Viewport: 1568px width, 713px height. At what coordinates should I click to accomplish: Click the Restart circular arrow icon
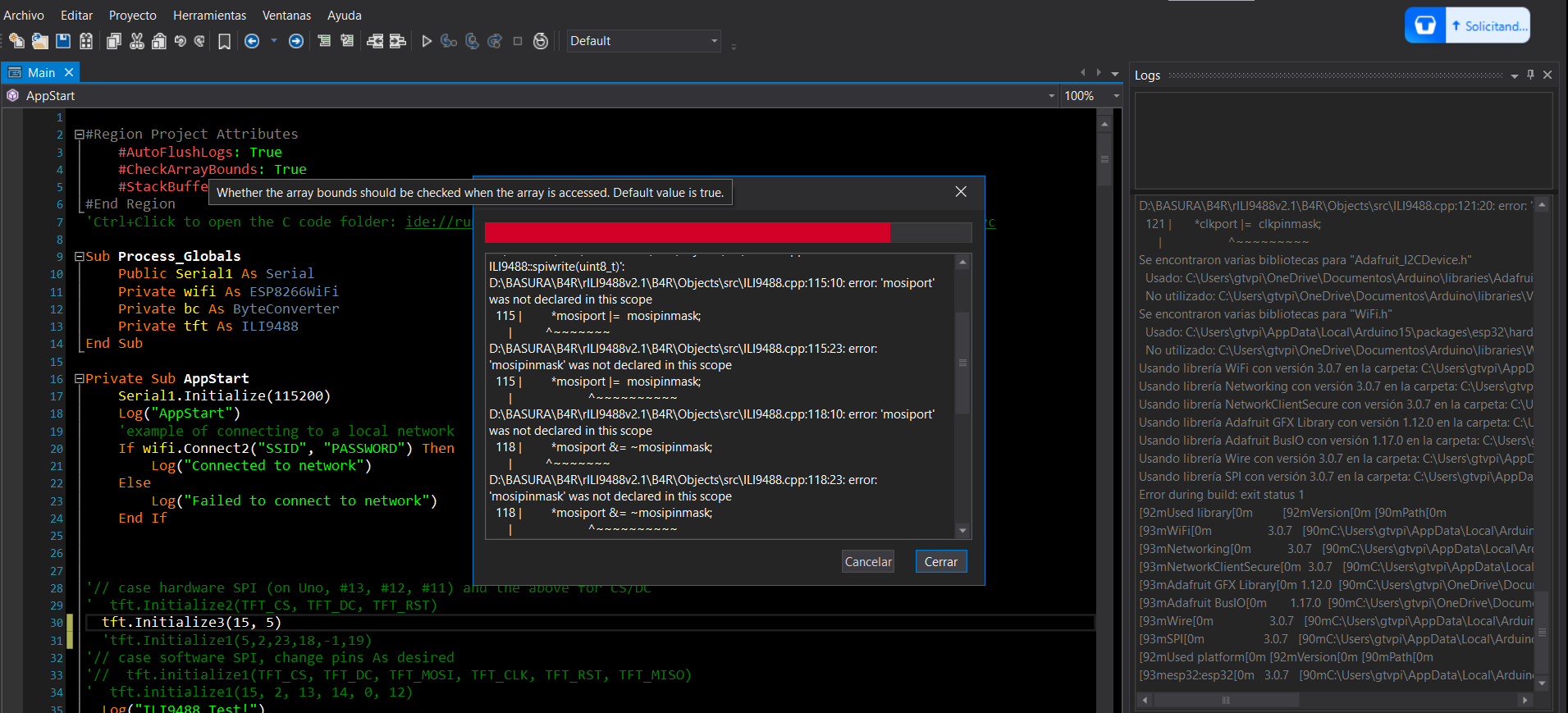[x=541, y=41]
